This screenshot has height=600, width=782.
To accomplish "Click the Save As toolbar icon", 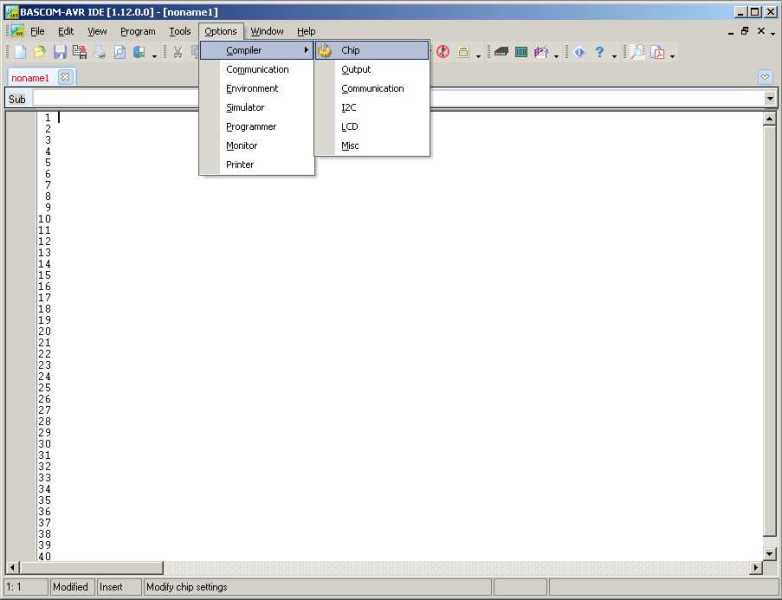I will point(80,51).
